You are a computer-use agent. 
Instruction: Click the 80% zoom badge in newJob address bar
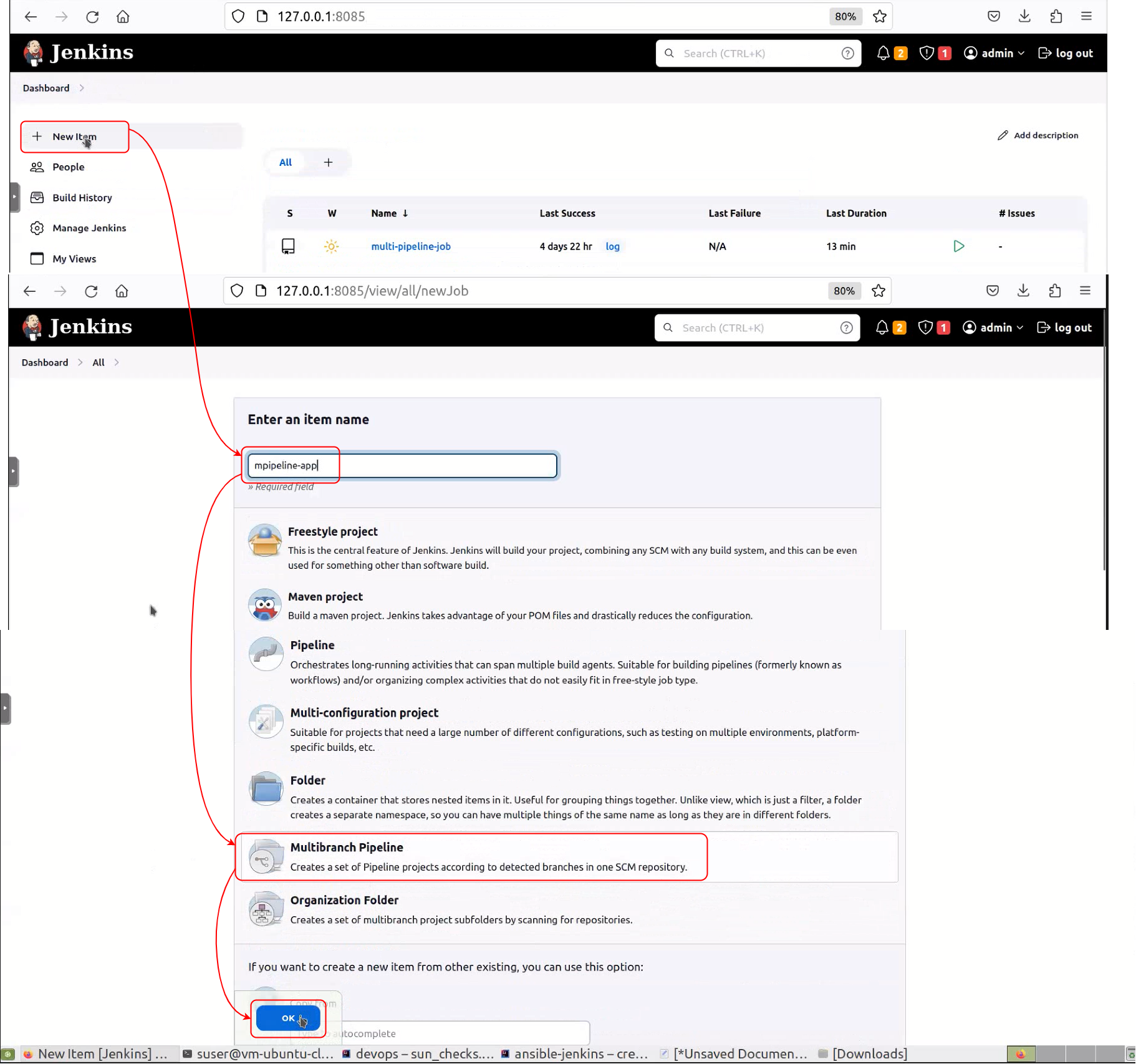point(844,291)
